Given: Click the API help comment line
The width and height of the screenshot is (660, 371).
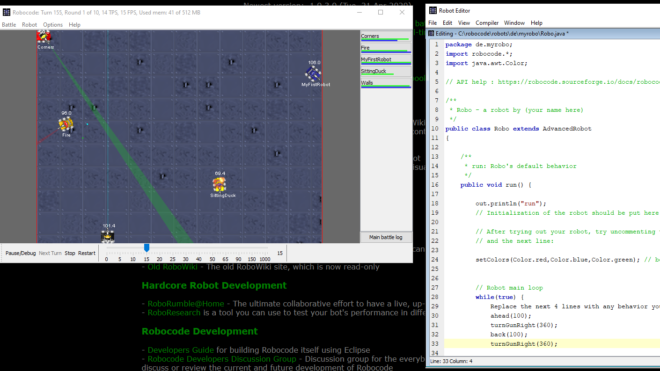Looking at the screenshot, I should coord(552,82).
